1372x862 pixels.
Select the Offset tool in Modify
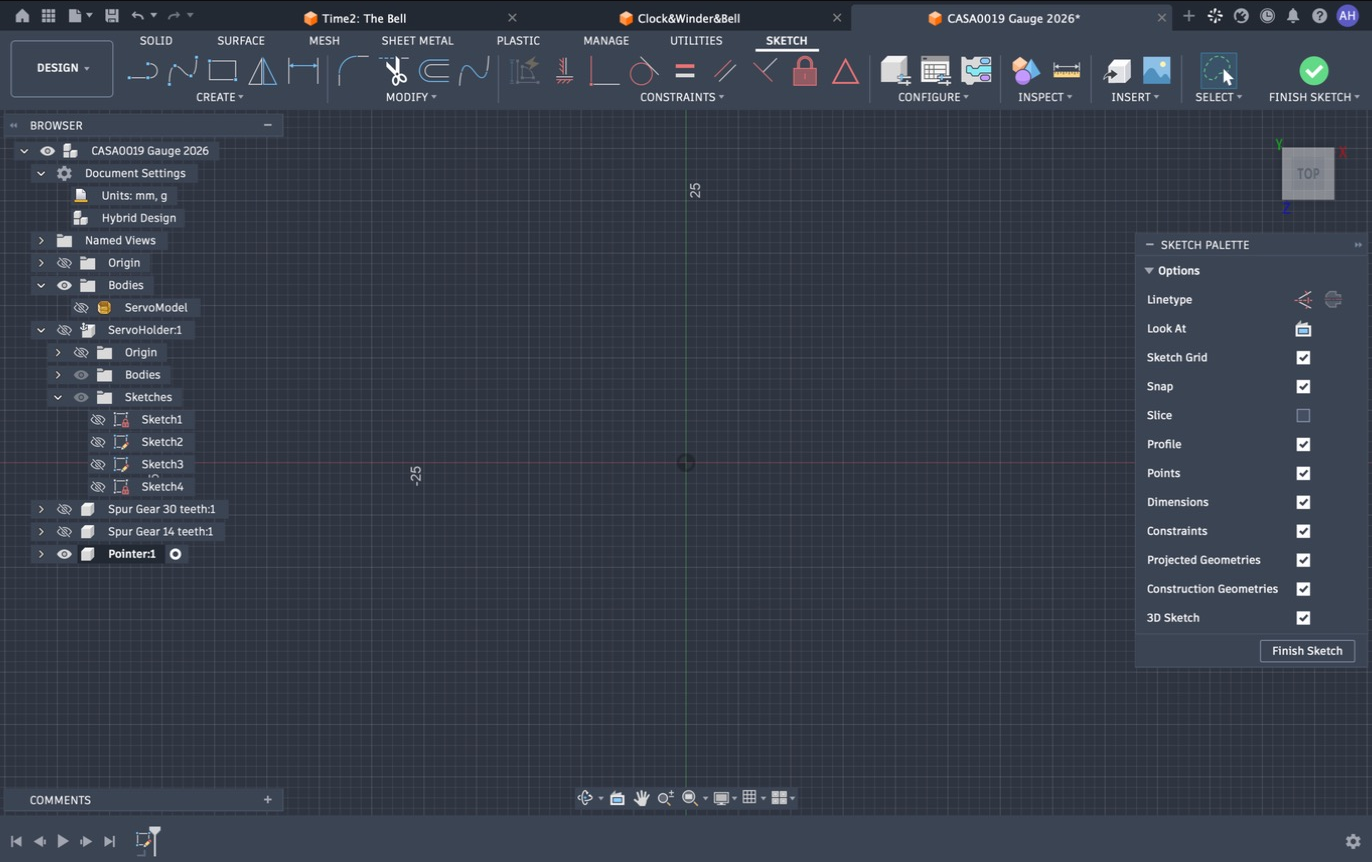(x=434, y=71)
